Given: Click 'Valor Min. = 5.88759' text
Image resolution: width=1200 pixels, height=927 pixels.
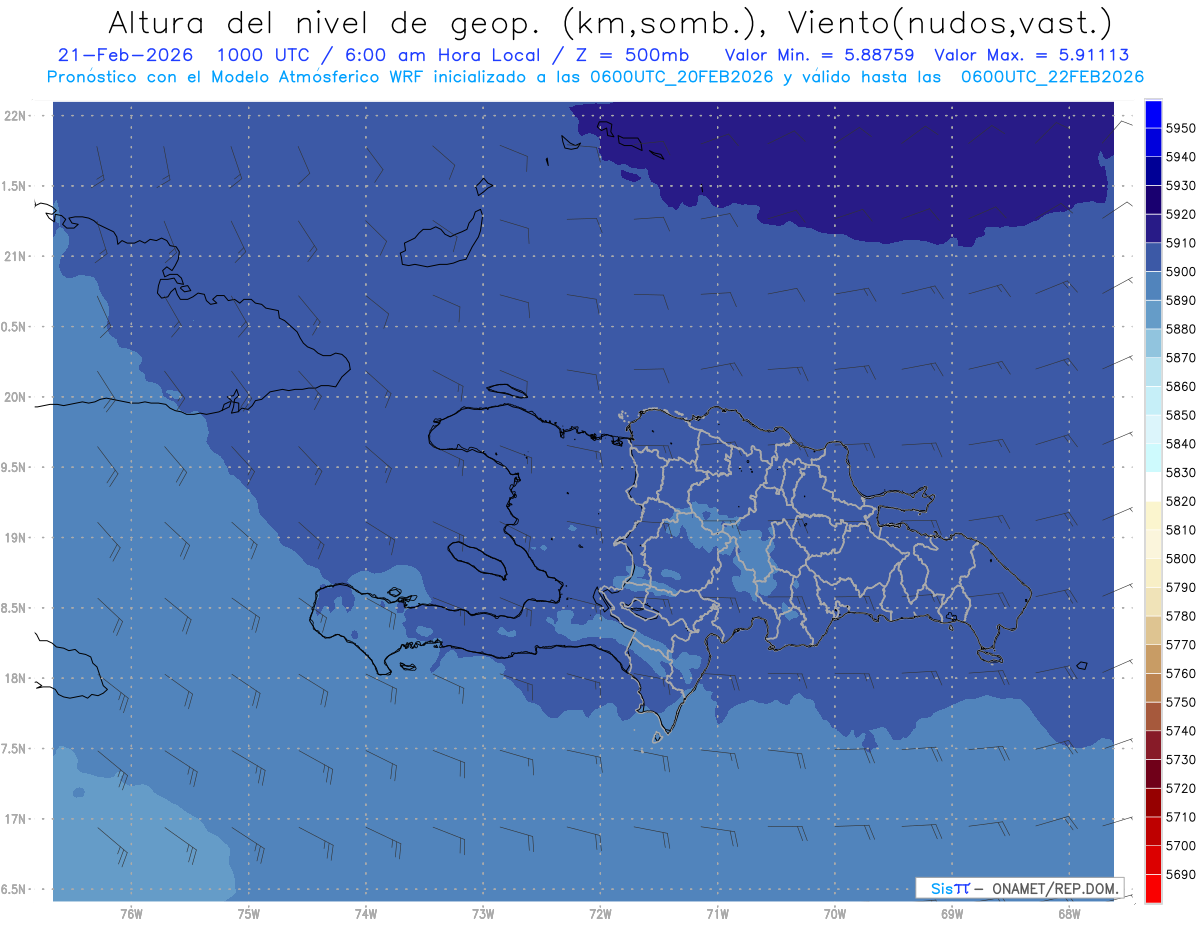Looking at the screenshot, I should tap(819, 55).
